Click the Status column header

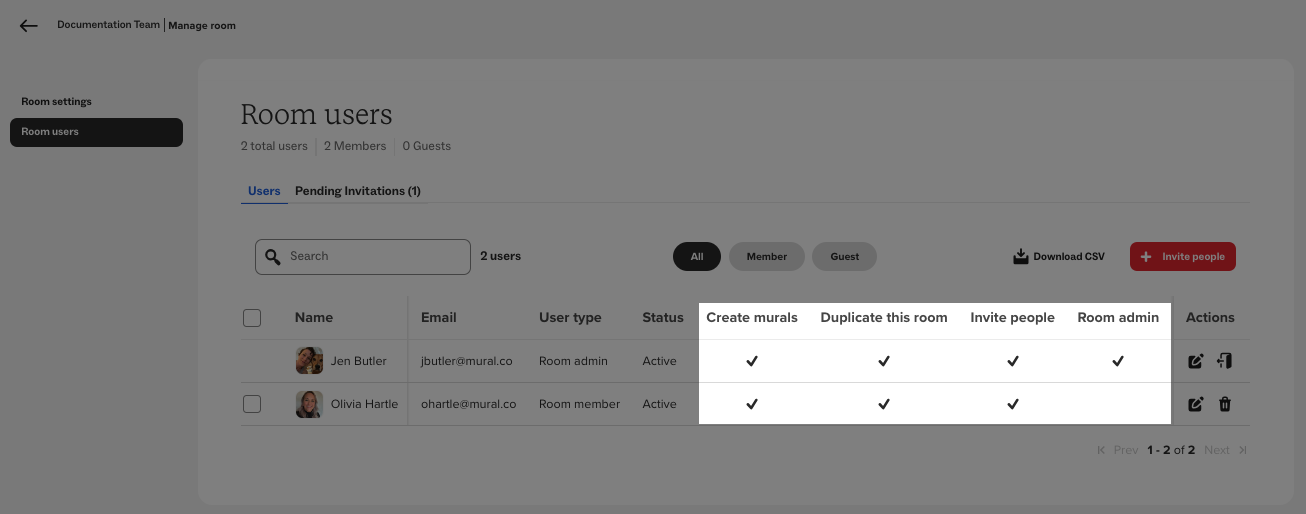[663, 318]
